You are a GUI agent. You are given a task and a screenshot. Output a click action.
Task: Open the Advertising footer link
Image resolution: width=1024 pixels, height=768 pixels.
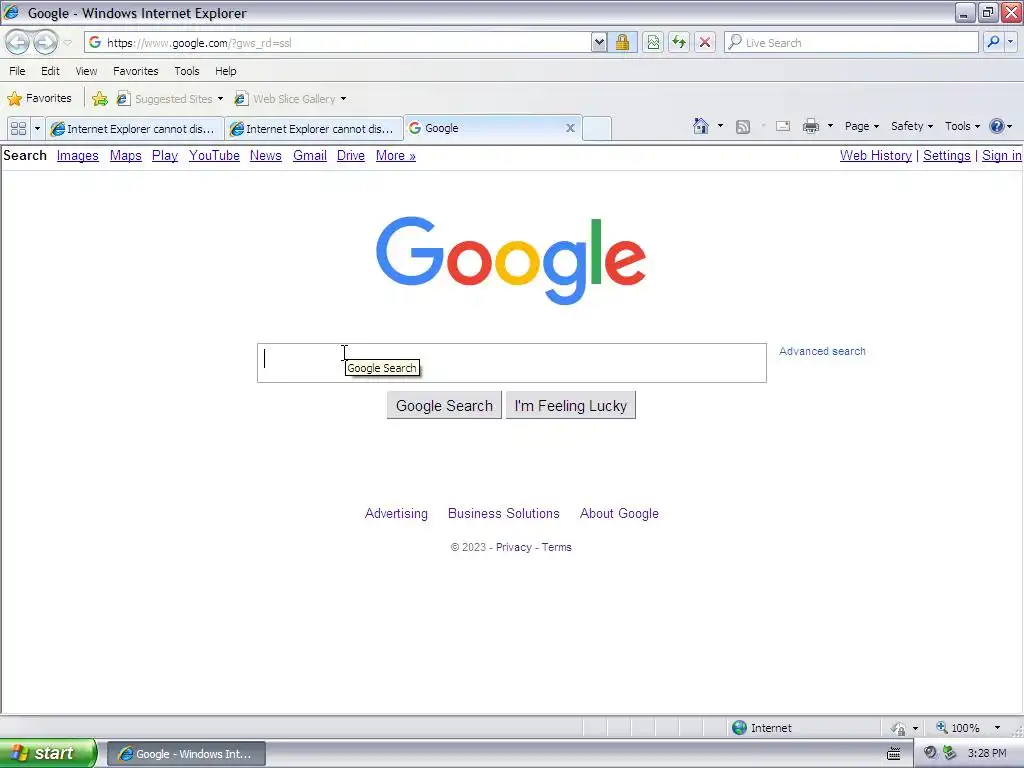396,513
